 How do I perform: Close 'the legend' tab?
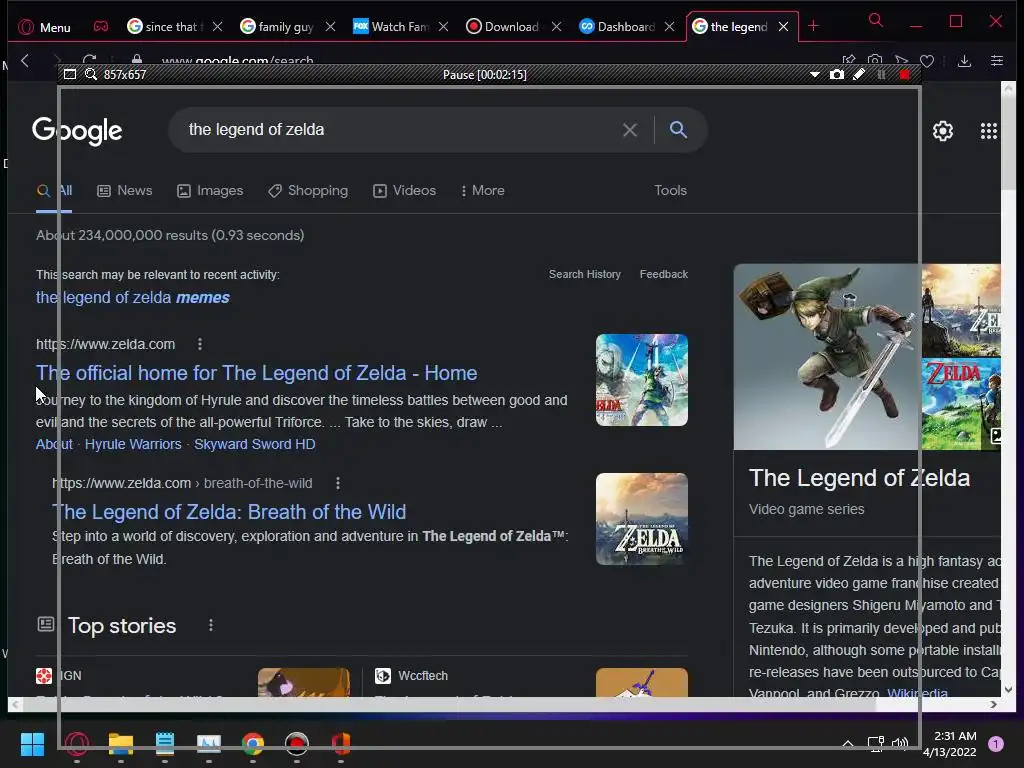click(x=783, y=27)
